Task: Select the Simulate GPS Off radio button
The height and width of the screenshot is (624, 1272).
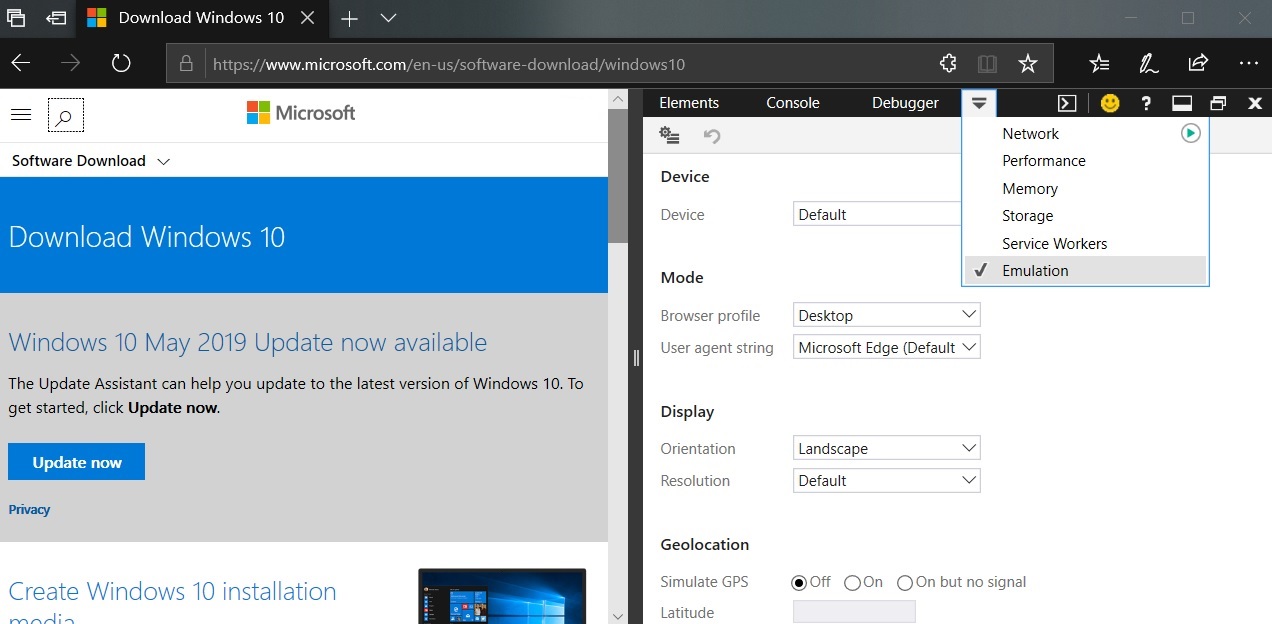Action: (799, 582)
